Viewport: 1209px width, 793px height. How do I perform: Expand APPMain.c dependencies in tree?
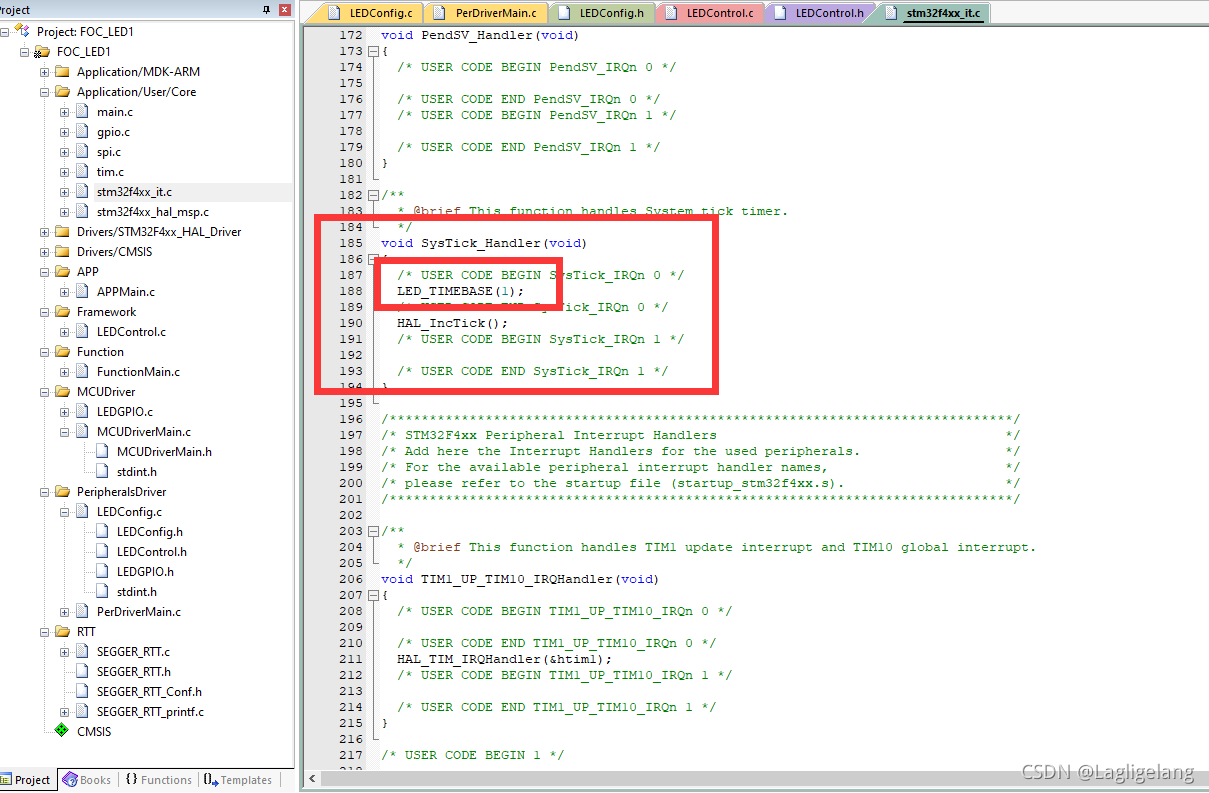click(x=64, y=291)
